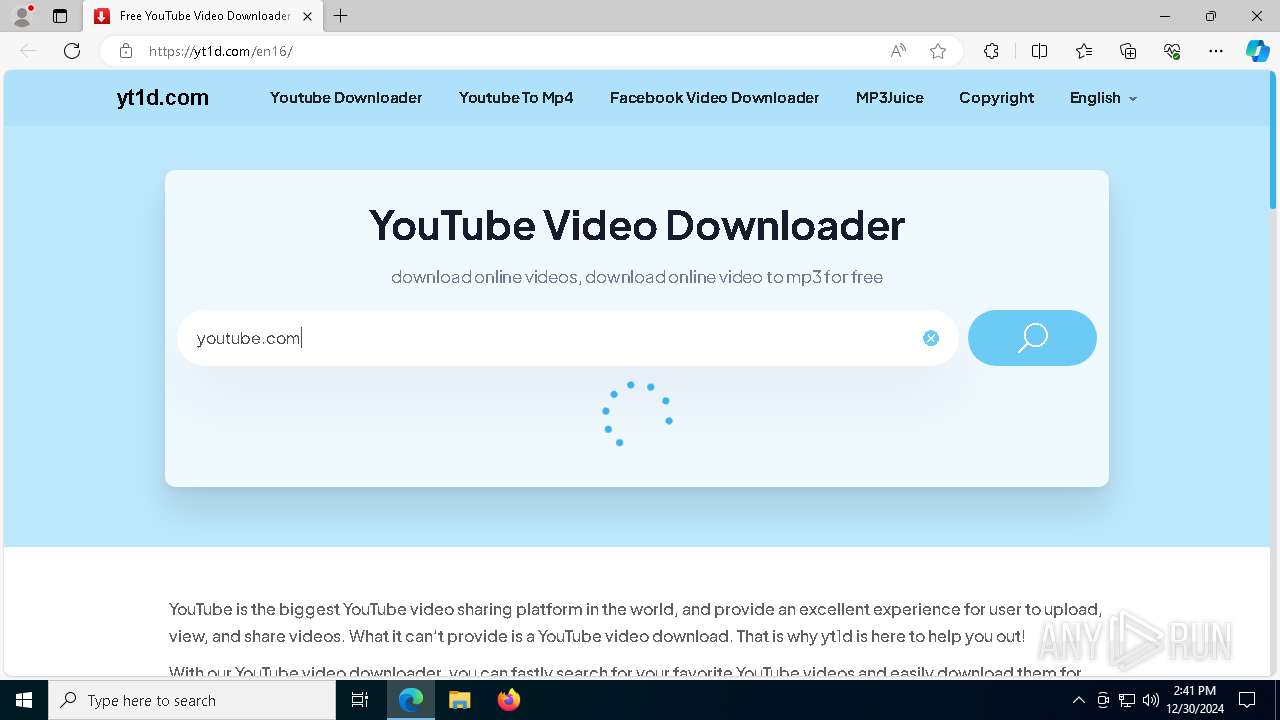This screenshot has width=1280, height=720.
Task: Clear the URL field with the X icon
Action: (x=931, y=338)
